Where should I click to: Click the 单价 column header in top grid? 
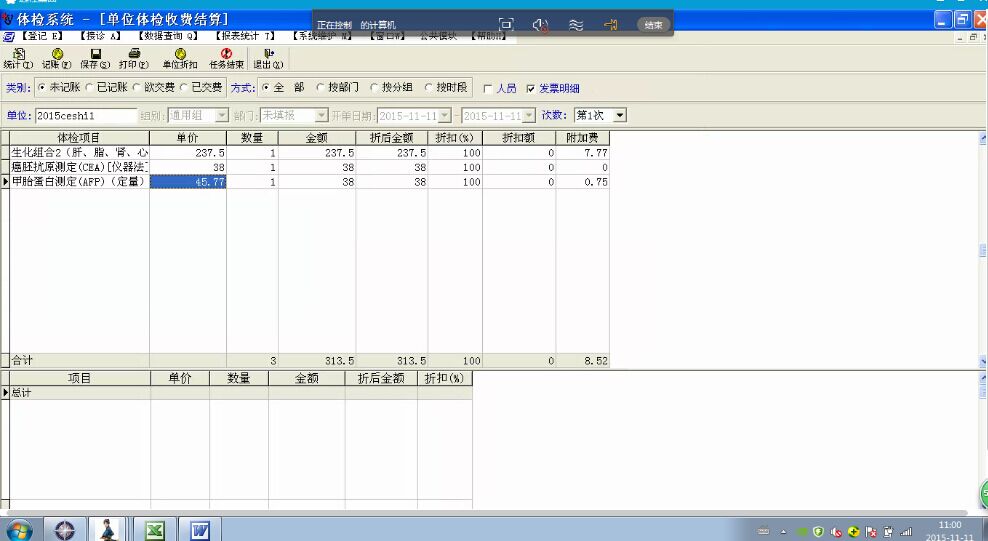coord(188,138)
